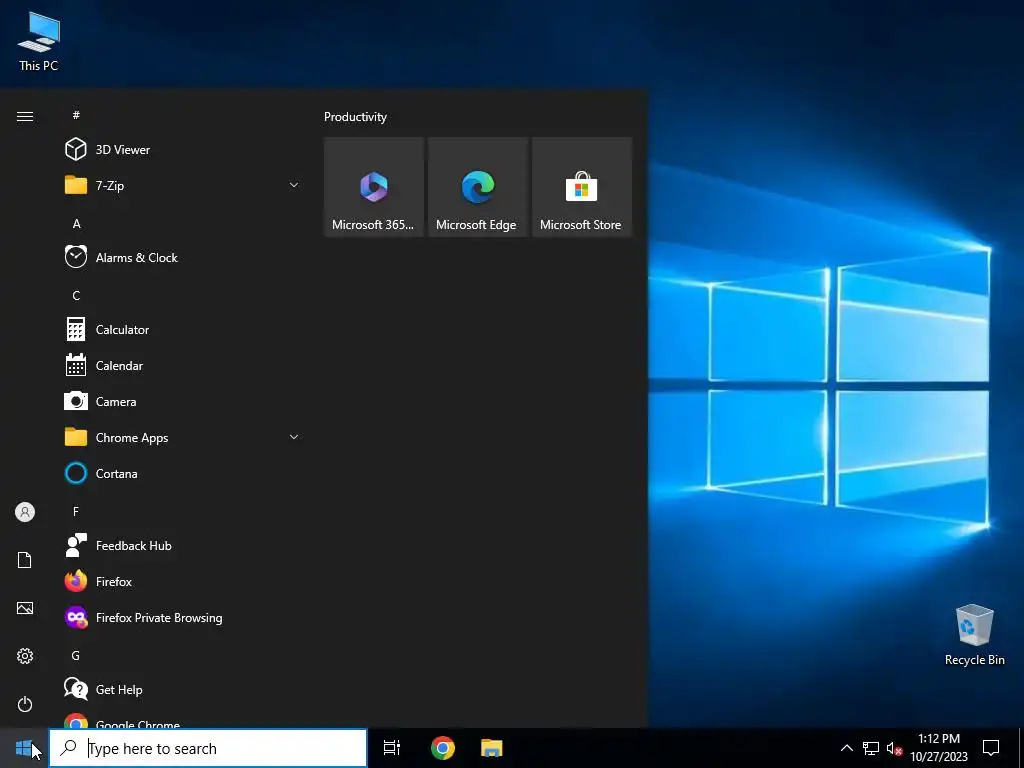Open File Explorer from the taskbar
The height and width of the screenshot is (768, 1024).
coord(492,748)
